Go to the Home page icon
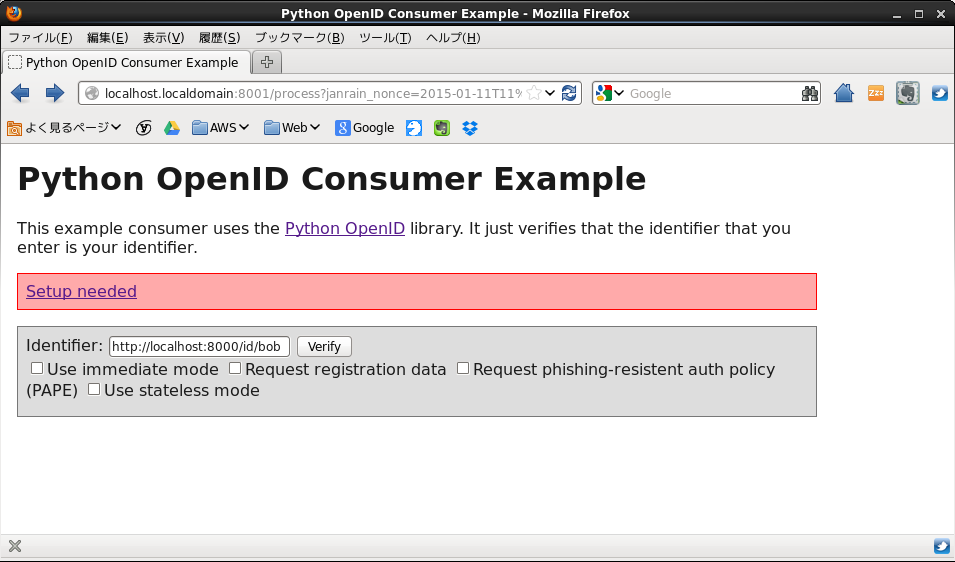 click(x=843, y=93)
